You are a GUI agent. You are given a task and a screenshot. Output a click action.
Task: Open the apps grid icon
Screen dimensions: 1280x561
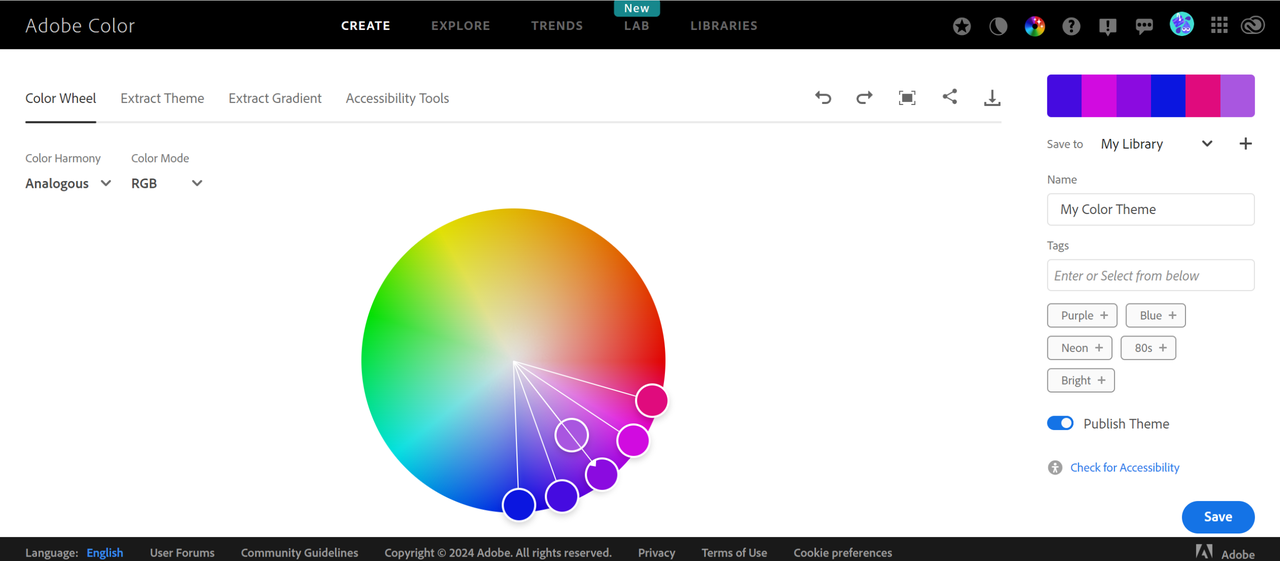[1219, 27]
